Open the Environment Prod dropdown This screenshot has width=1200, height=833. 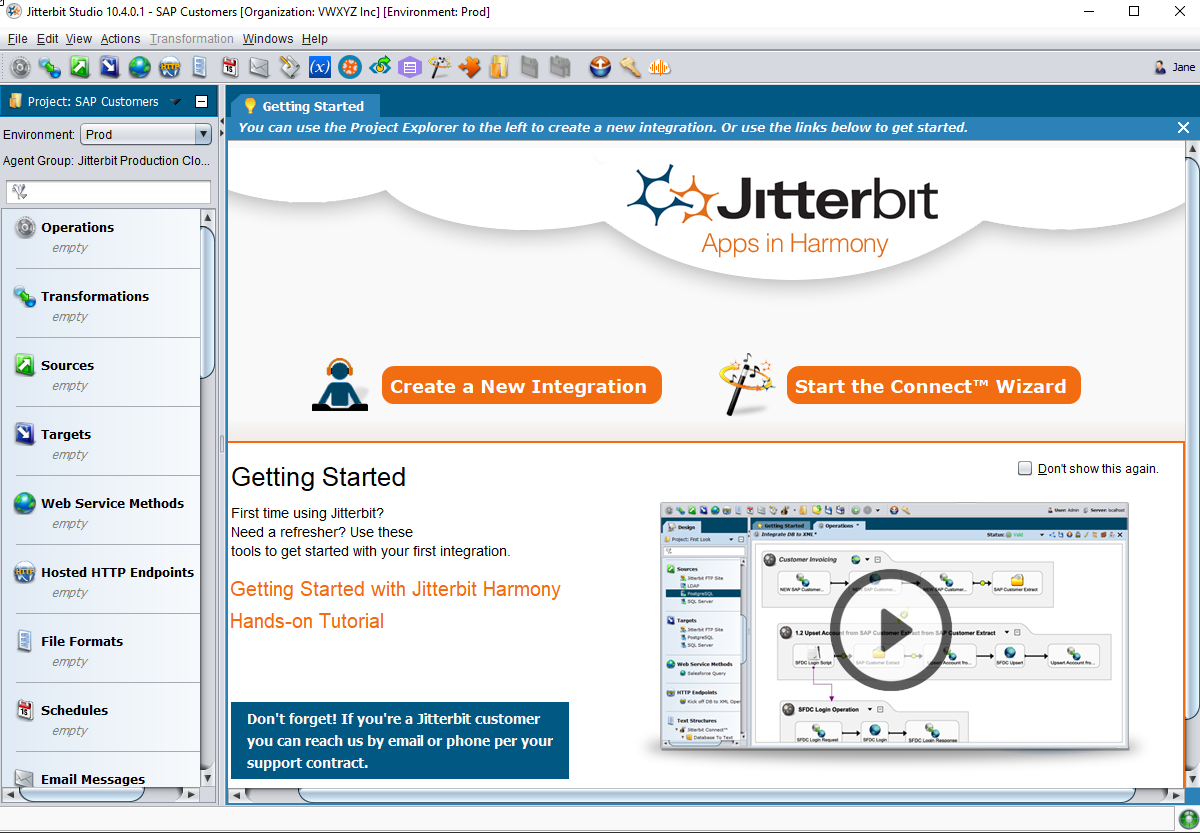pos(203,134)
